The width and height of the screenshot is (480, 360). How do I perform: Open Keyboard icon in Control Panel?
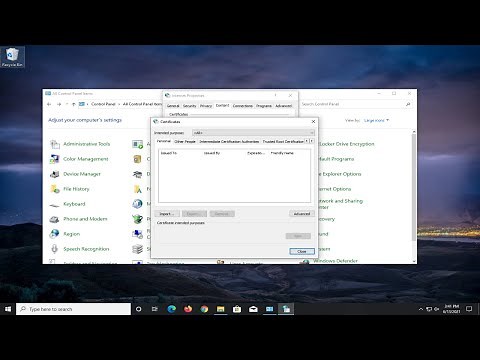pyautogui.click(x=55, y=204)
